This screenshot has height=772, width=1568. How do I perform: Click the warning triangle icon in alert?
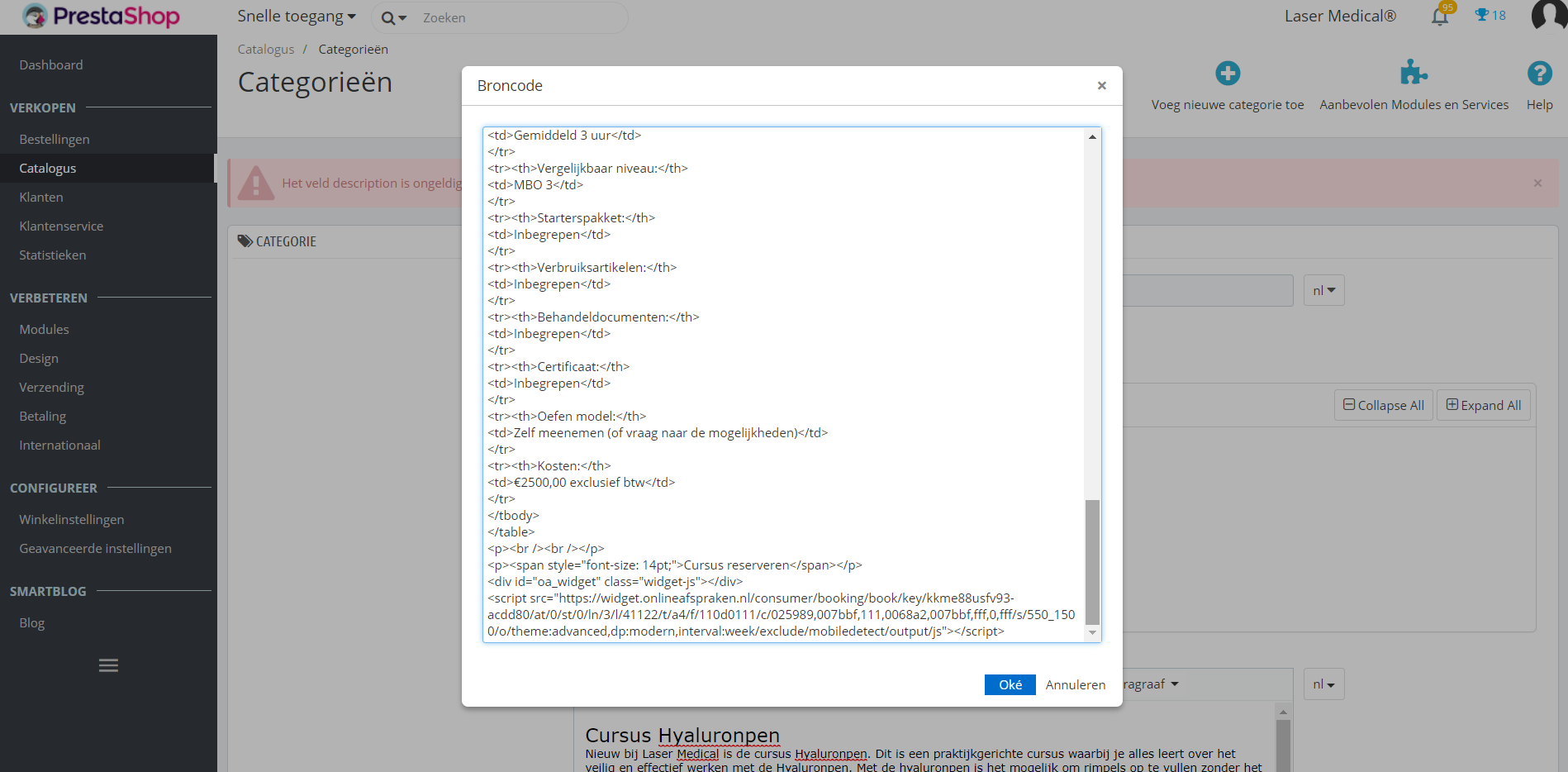tap(256, 183)
